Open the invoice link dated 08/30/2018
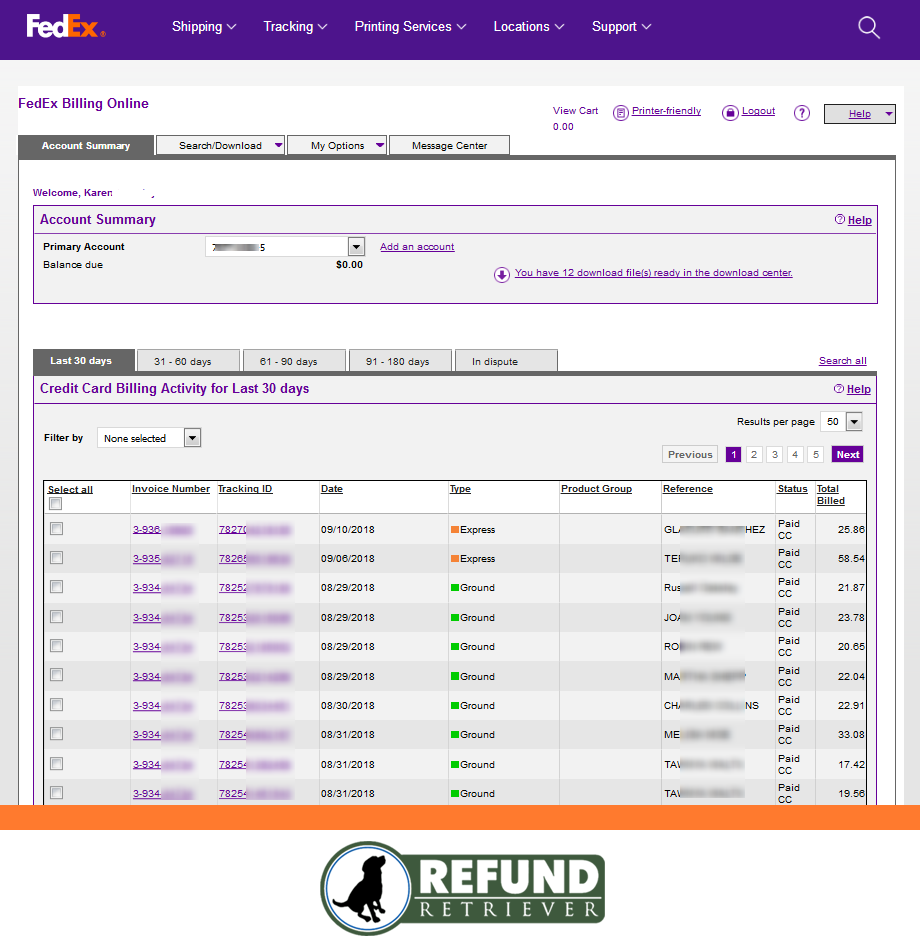Image resolution: width=920 pixels, height=949 pixels. coord(162,706)
